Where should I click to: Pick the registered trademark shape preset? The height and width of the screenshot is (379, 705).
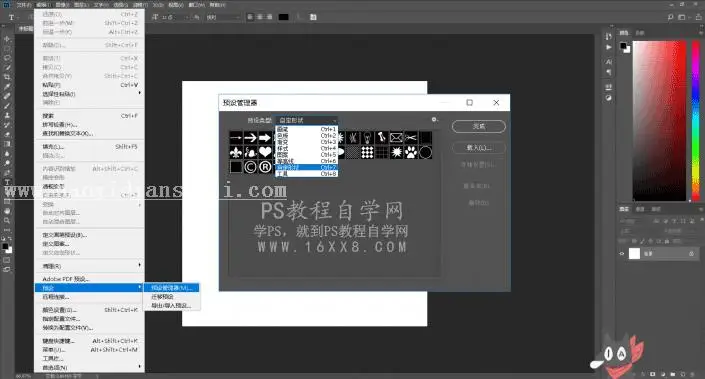pos(265,167)
